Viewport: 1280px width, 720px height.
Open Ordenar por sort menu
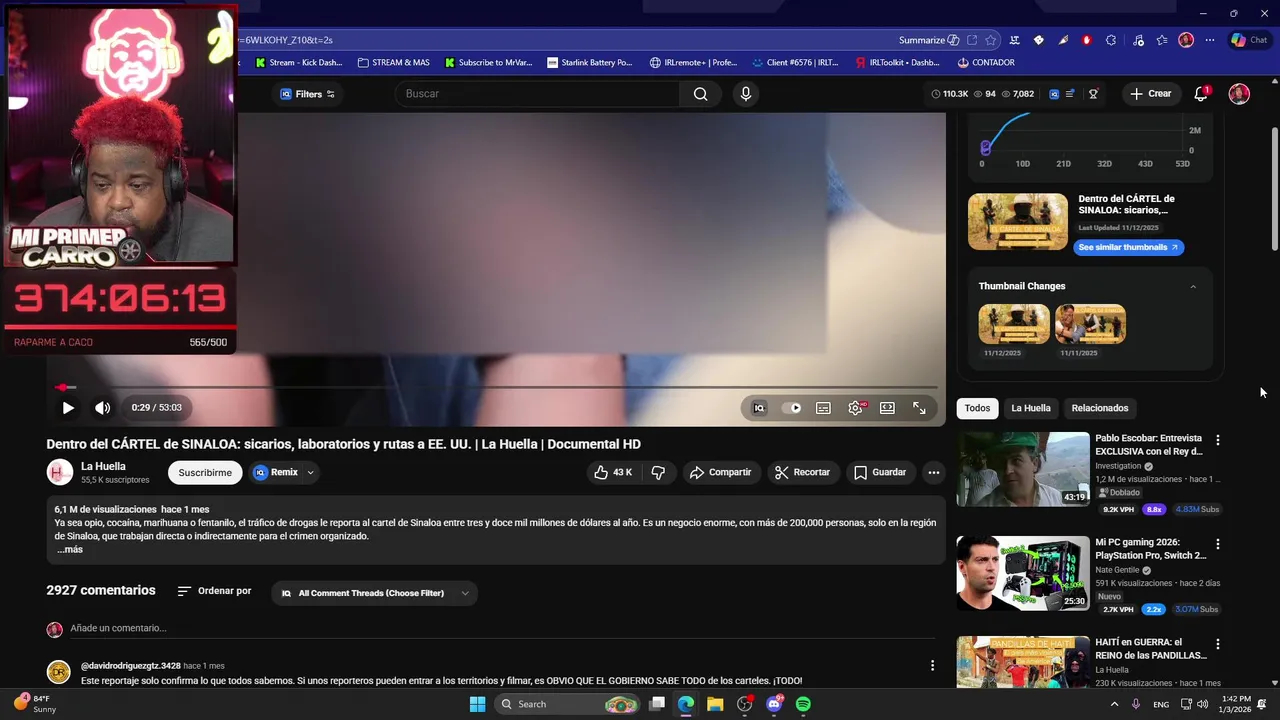point(214,591)
